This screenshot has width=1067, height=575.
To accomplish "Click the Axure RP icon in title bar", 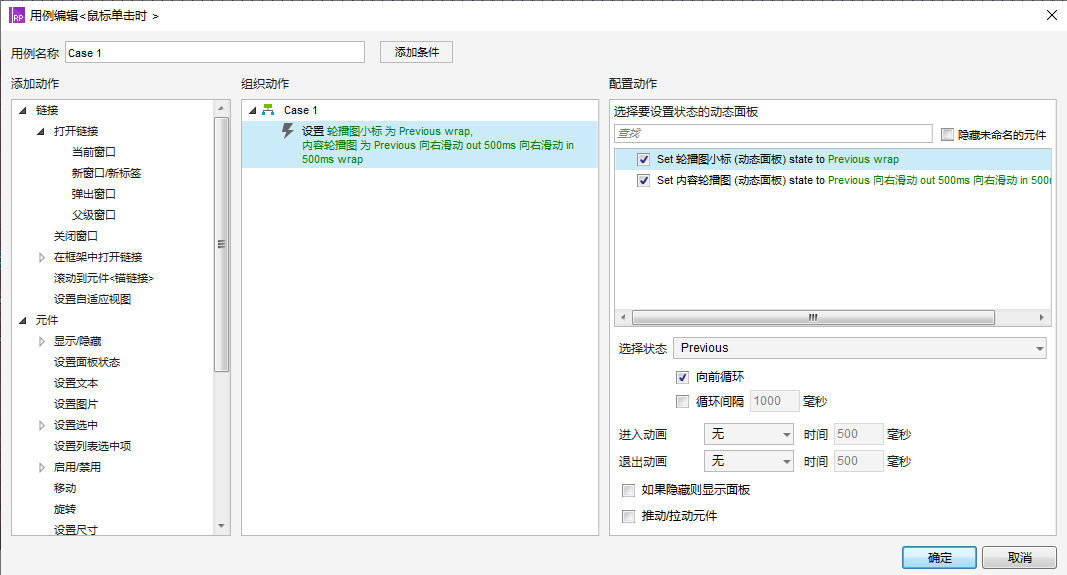I will pyautogui.click(x=17, y=15).
